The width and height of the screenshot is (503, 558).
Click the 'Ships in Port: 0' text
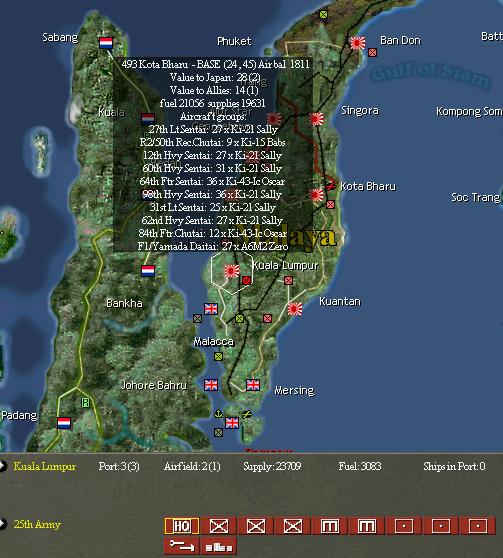[x=454, y=466]
